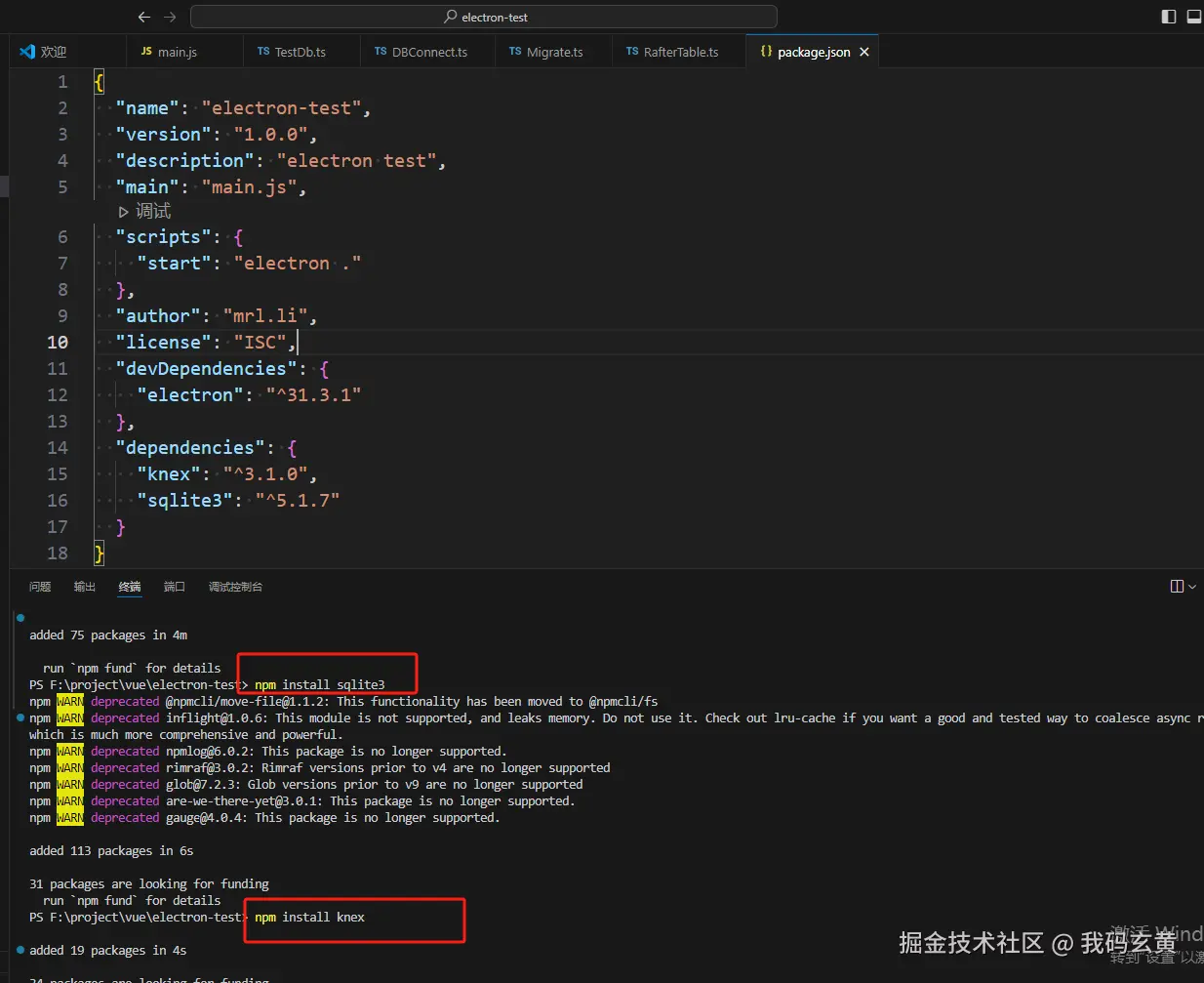This screenshot has height=983, width=1204.
Task: Run the 调试 debug code lens
Action: click(153, 211)
